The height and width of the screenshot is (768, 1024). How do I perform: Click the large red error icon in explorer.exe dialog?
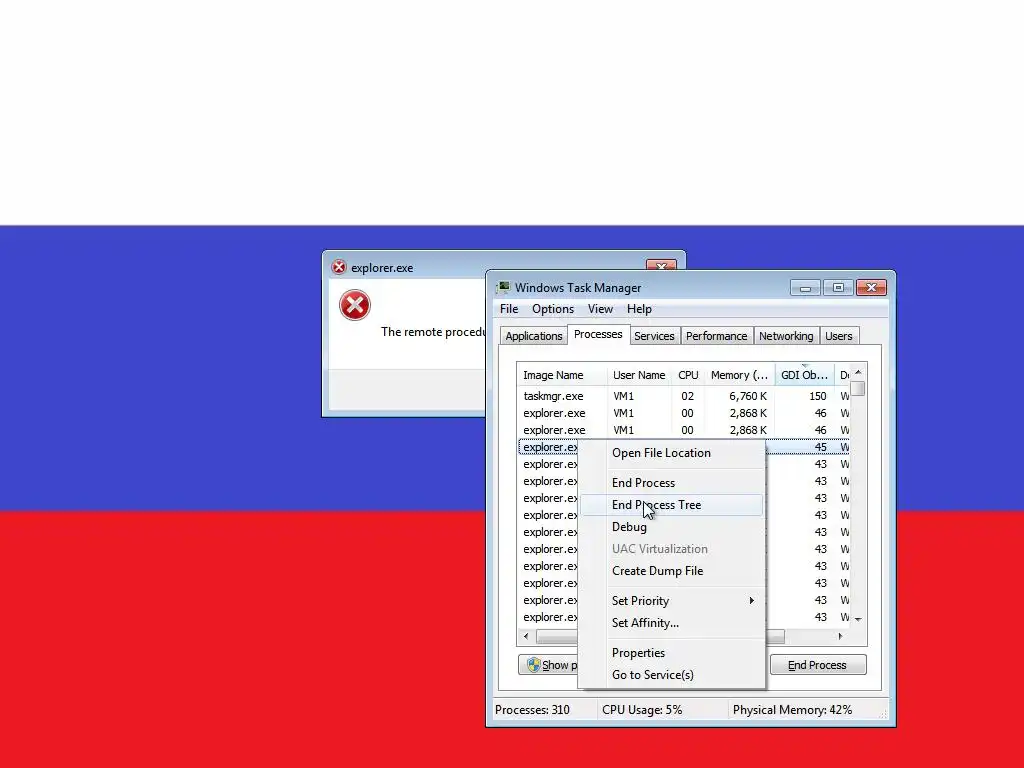[355, 305]
